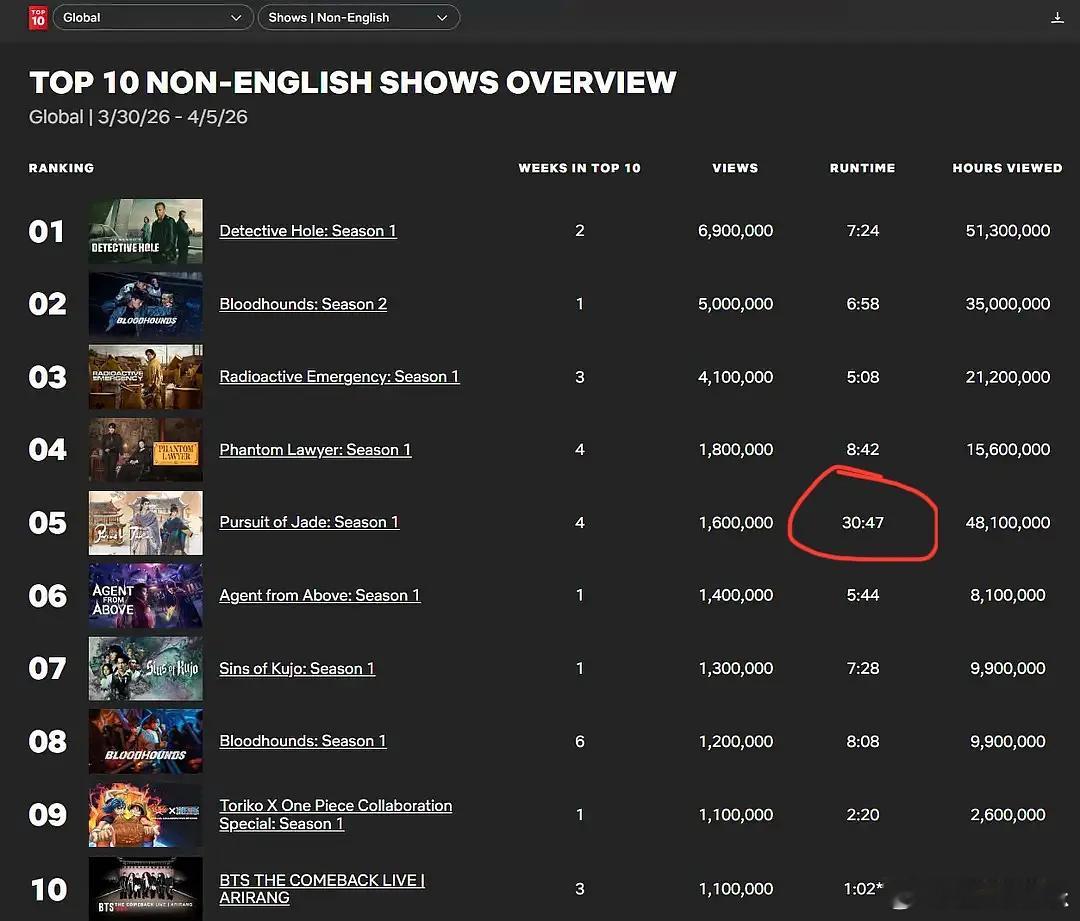Click the BTS Comeback Live poster thumbnail

point(145,889)
